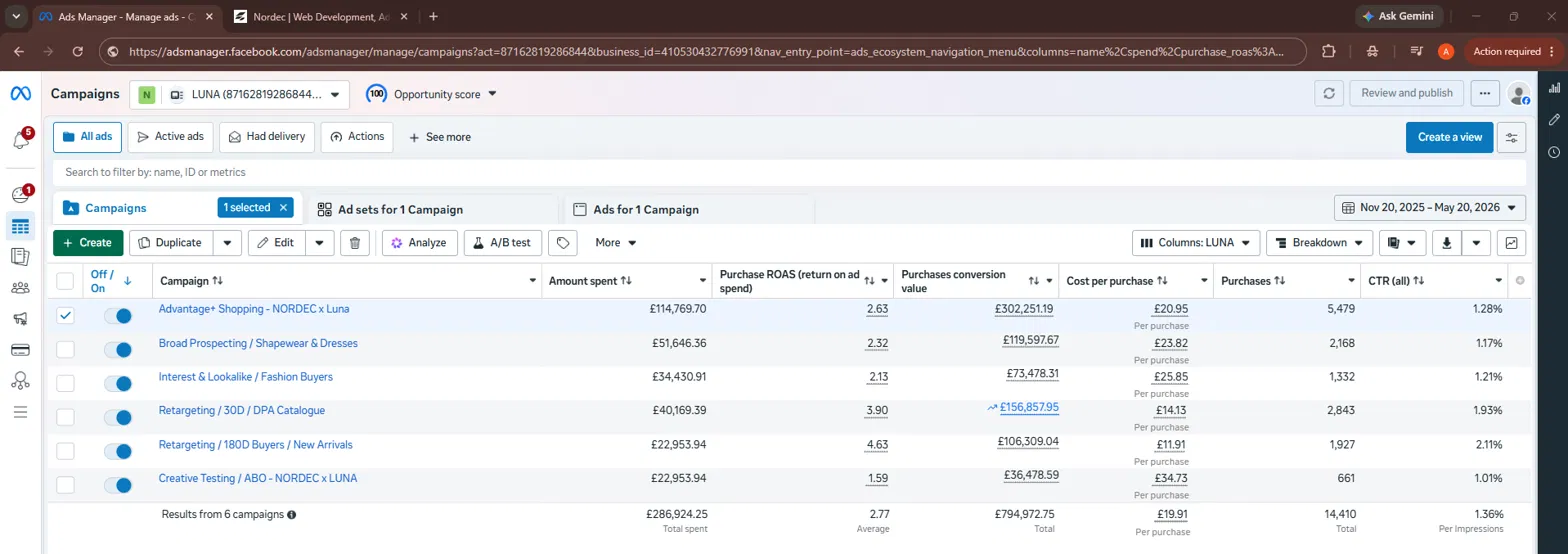Open the Events Manager nodes icon
Screen dimensions: 1568x554
pos(20,381)
